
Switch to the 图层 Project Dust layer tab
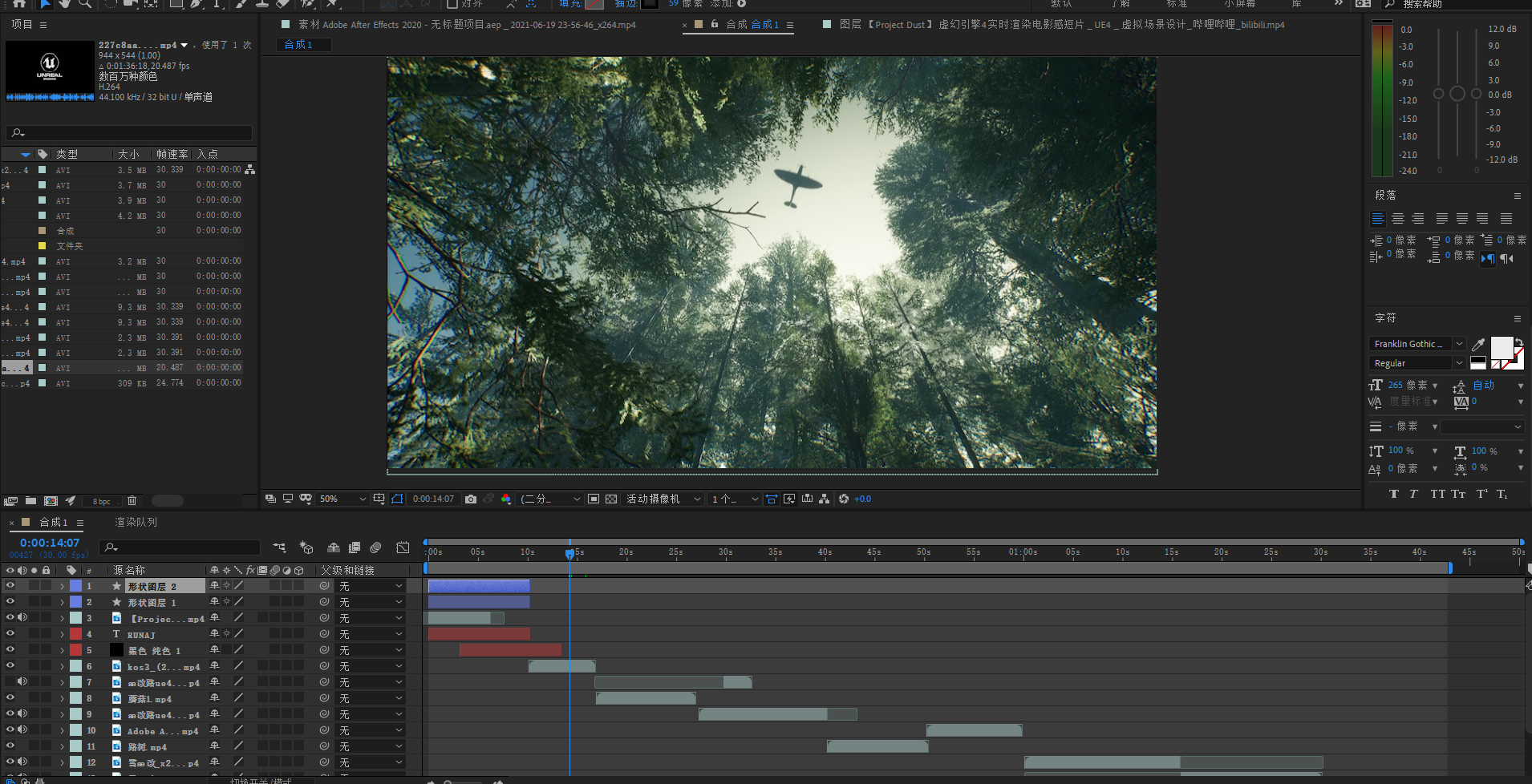1062,25
